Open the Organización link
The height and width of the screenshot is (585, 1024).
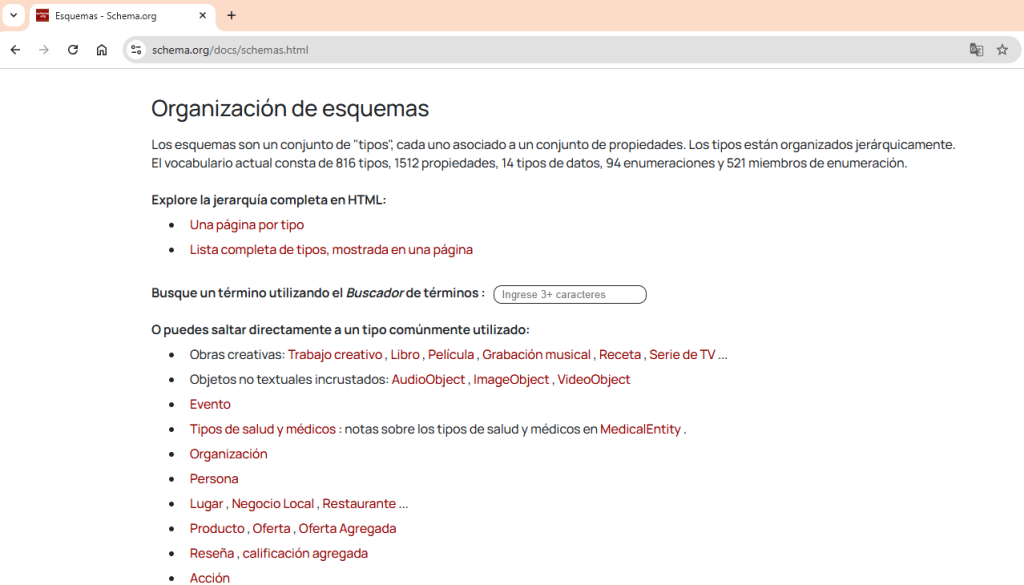click(x=229, y=454)
